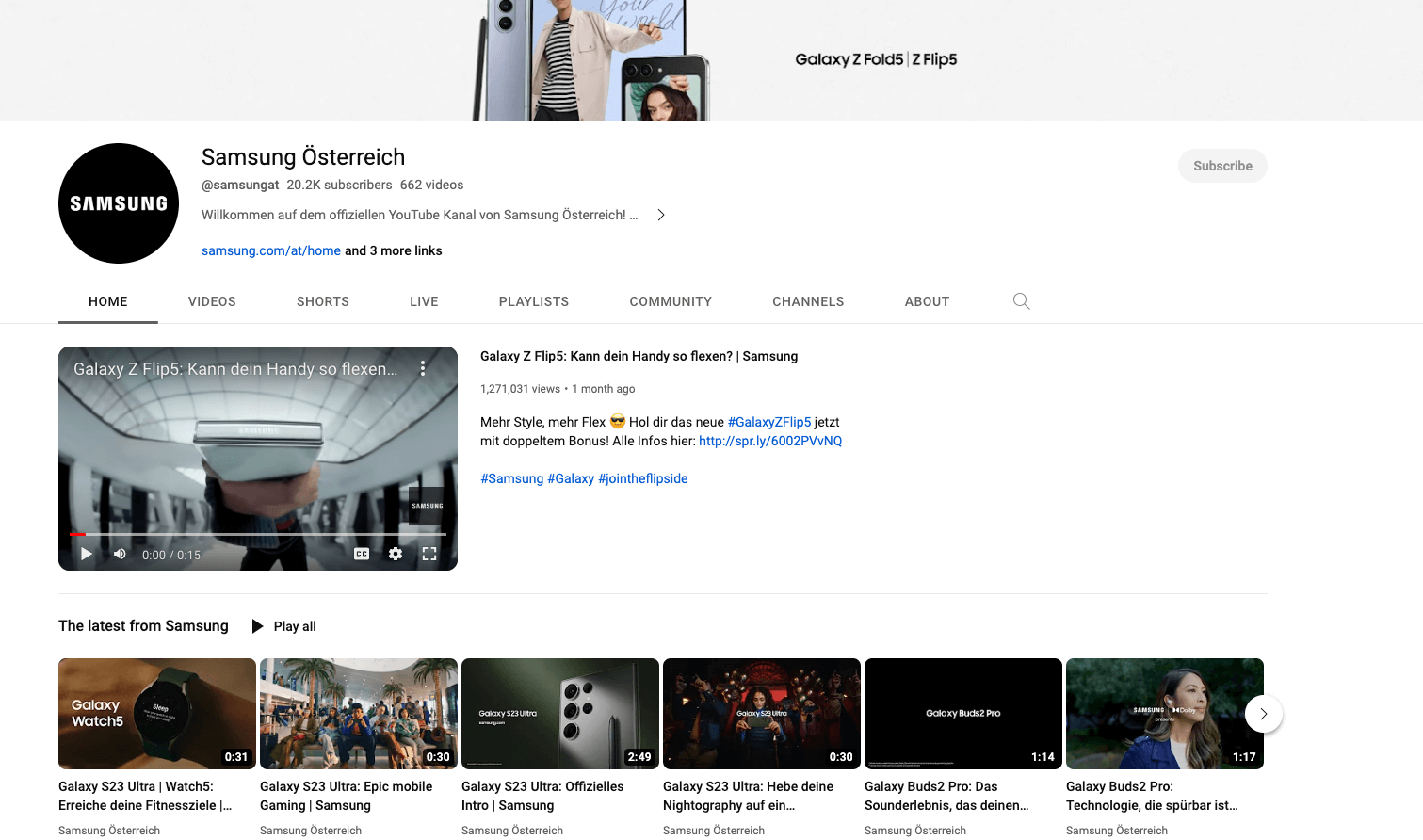Search the channel with magnifier icon
The height and width of the screenshot is (840, 1423).
(1021, 301)
